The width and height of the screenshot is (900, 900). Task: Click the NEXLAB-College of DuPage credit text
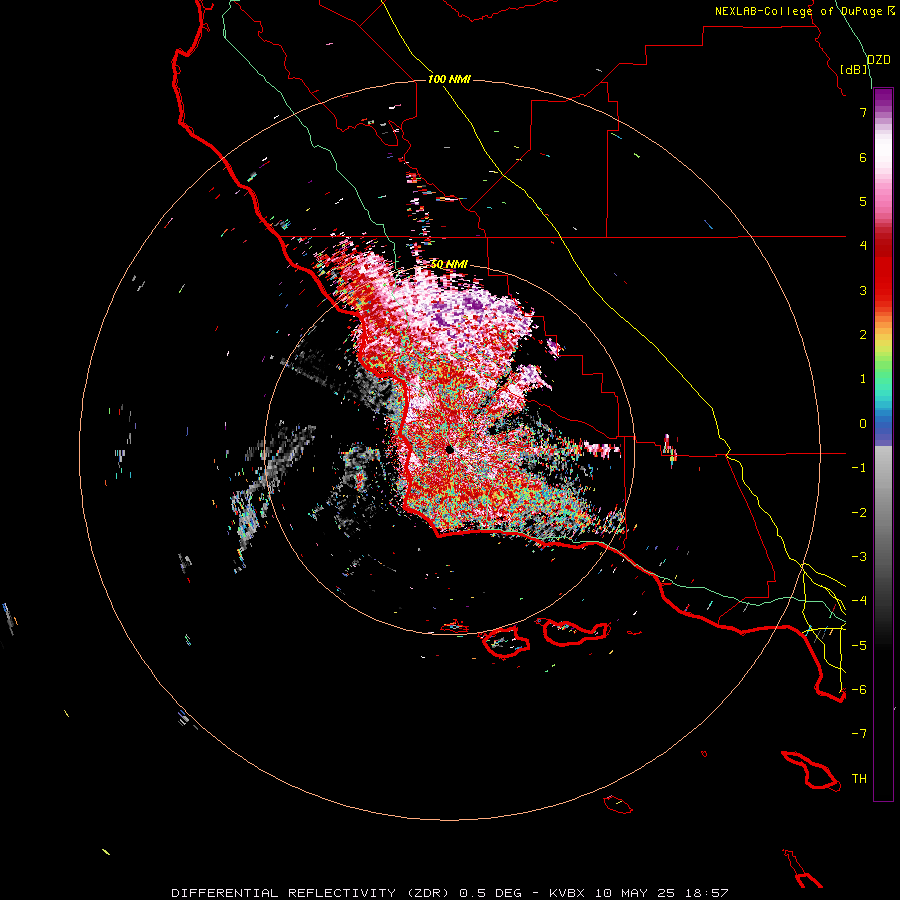click(805, 11)
